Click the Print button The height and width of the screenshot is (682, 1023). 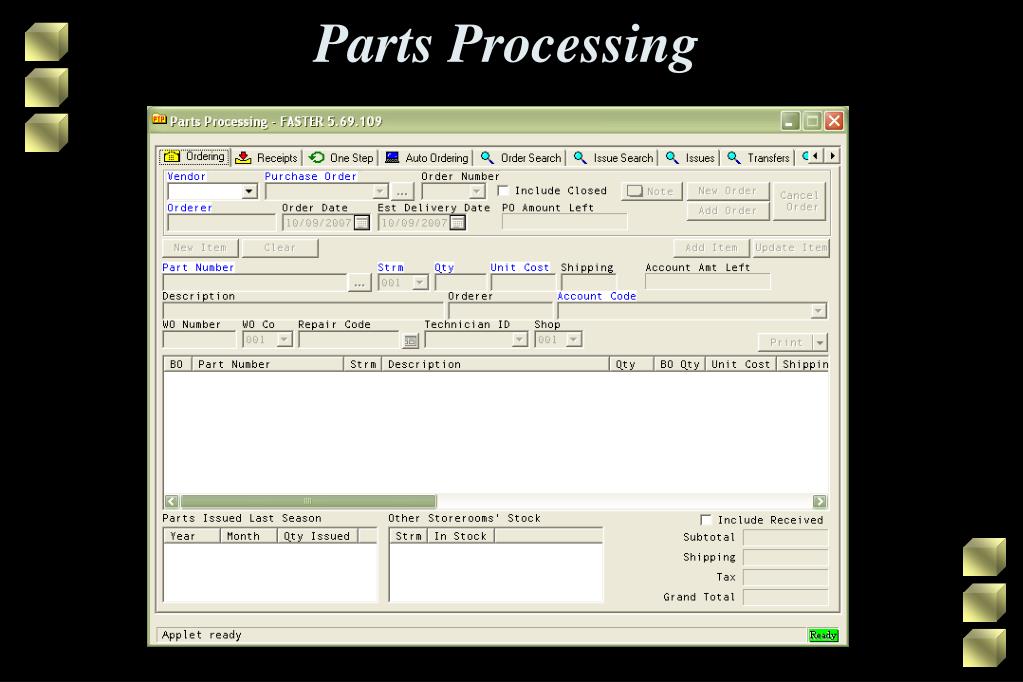(786, 343)
